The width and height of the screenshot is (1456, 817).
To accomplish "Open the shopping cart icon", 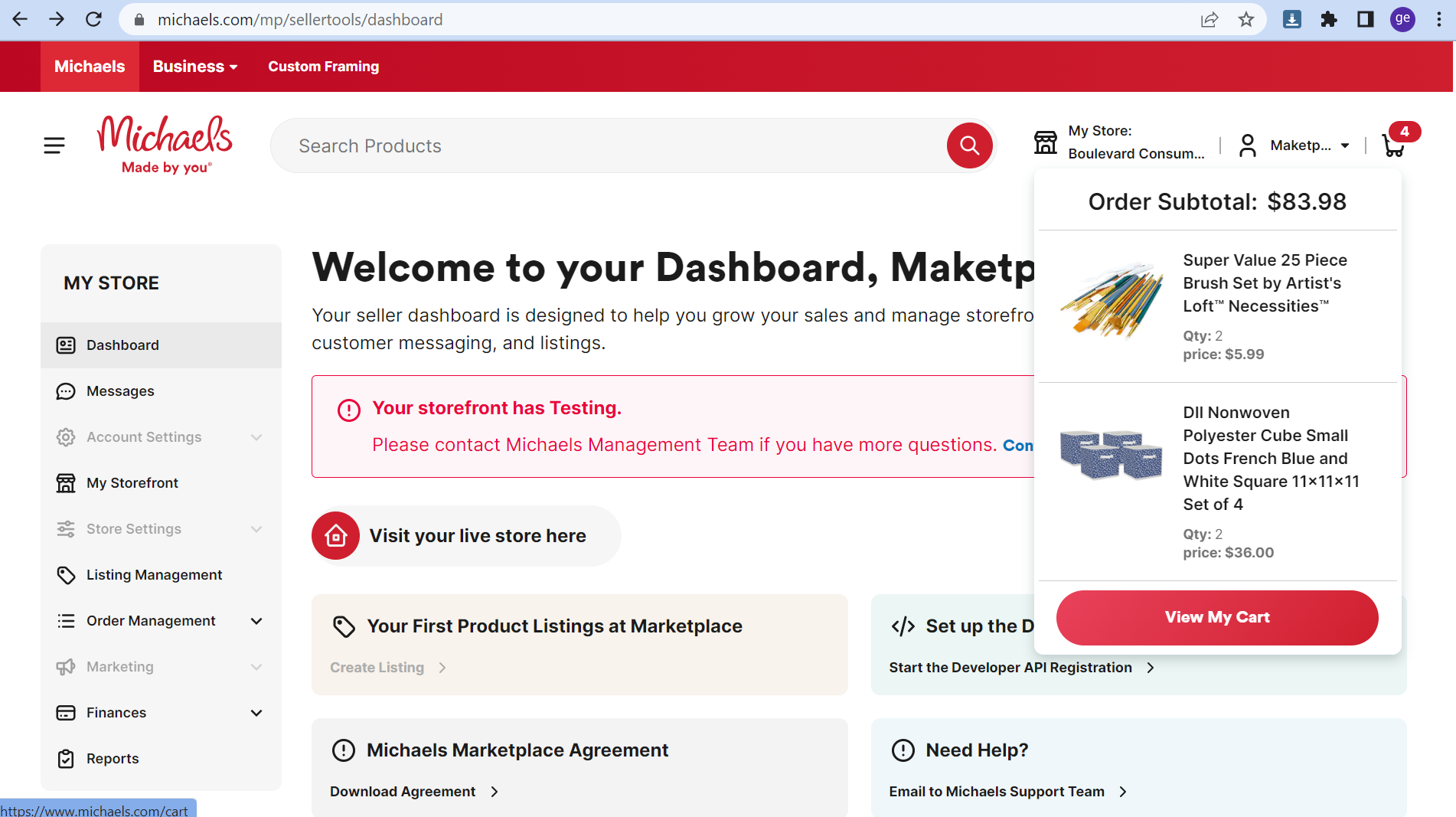I will click(x=1393, y=145).
